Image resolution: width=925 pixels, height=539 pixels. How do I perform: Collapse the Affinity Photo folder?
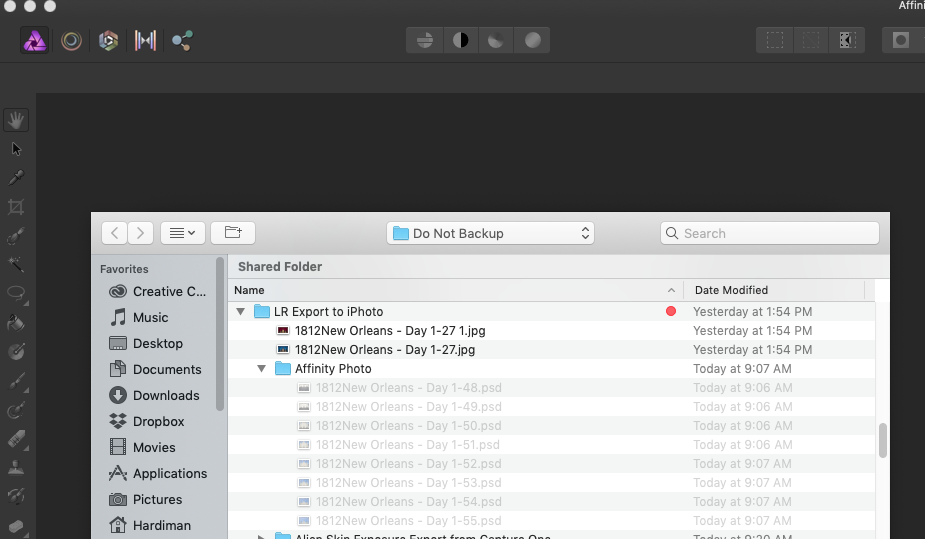click(x=262, y=369)
